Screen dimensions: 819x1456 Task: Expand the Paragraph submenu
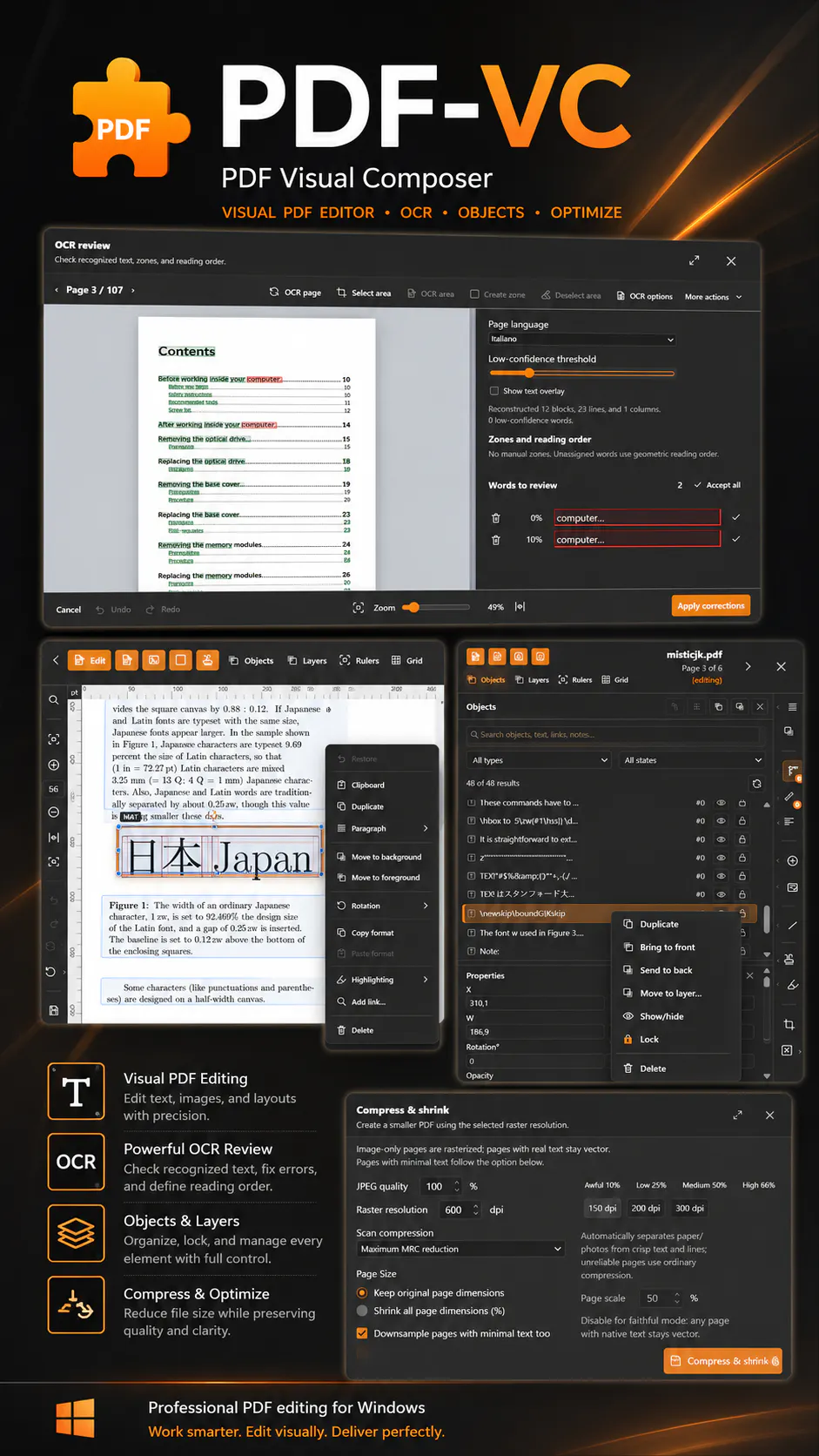384,828
